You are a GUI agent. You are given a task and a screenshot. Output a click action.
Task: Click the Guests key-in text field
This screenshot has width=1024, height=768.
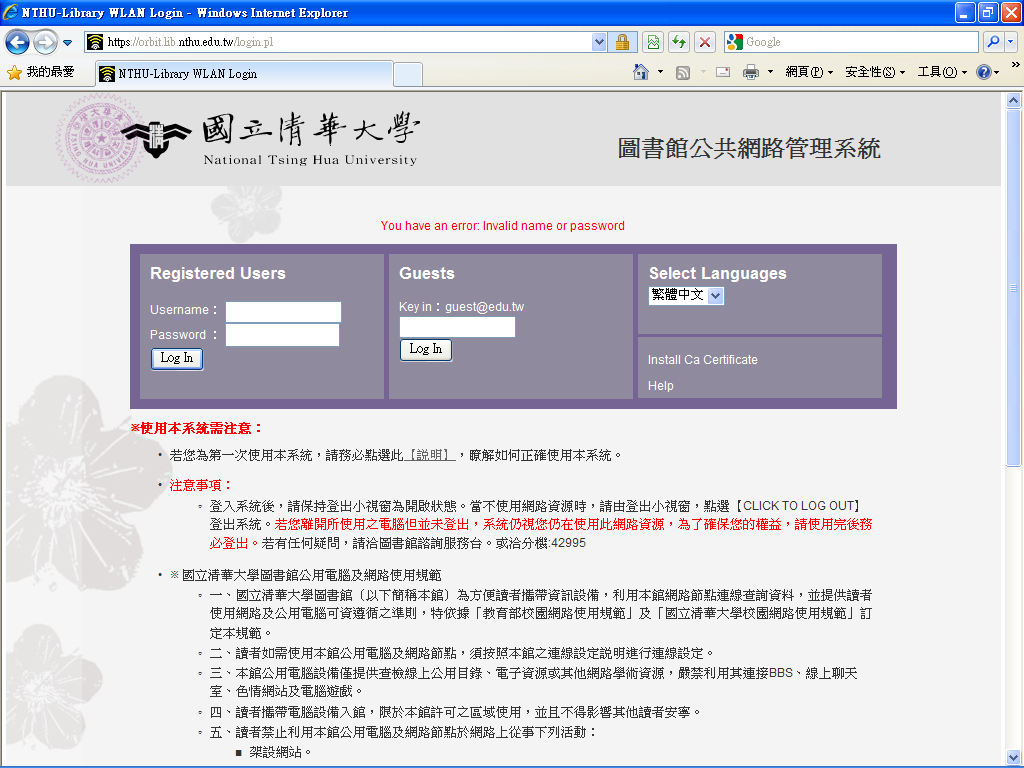pyautogui.click(x=457, y=327)
